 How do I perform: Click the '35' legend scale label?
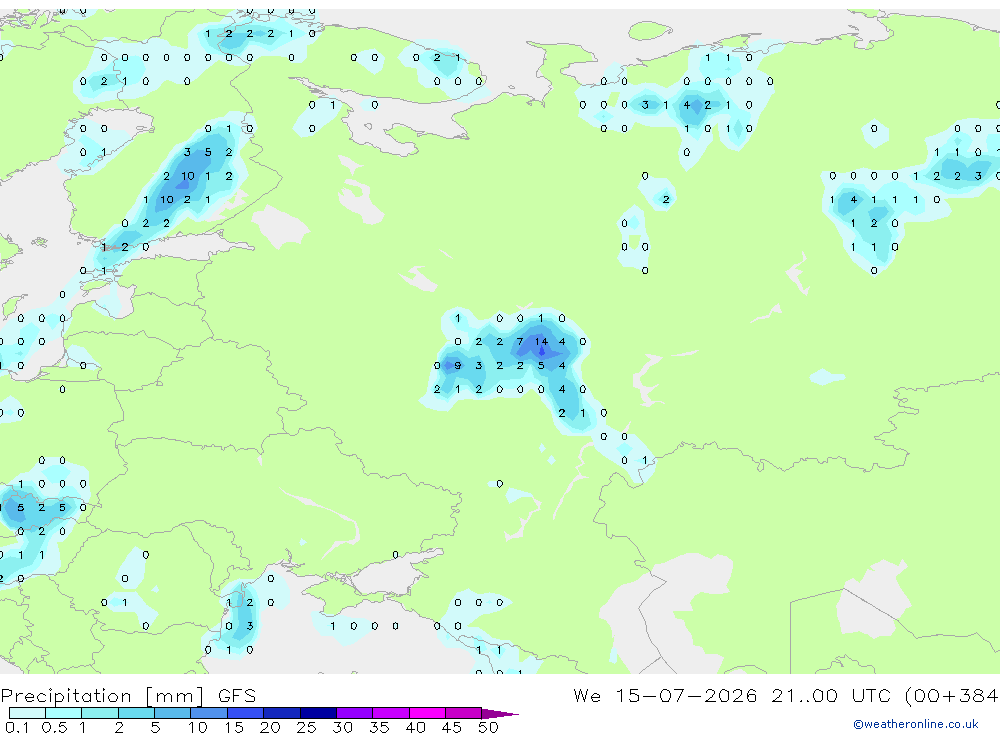tap(379, 727)
